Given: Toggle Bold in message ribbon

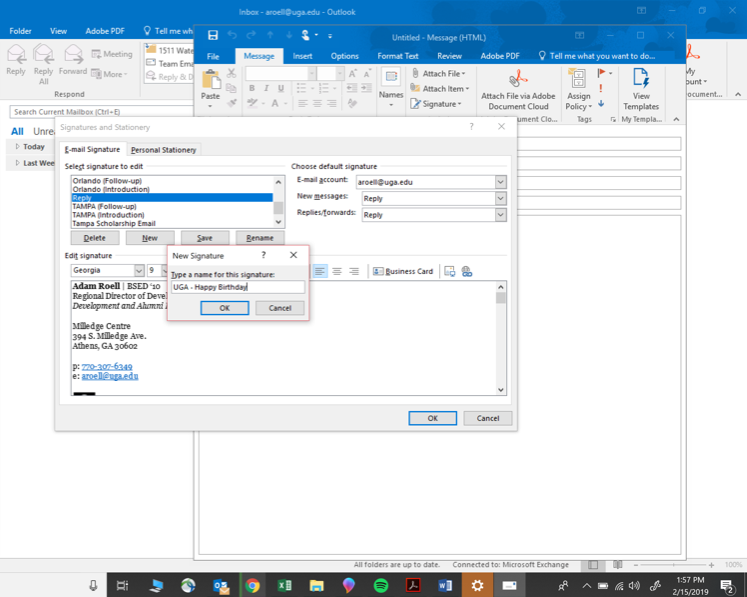Looking at the screenshot, I should 252,88.
